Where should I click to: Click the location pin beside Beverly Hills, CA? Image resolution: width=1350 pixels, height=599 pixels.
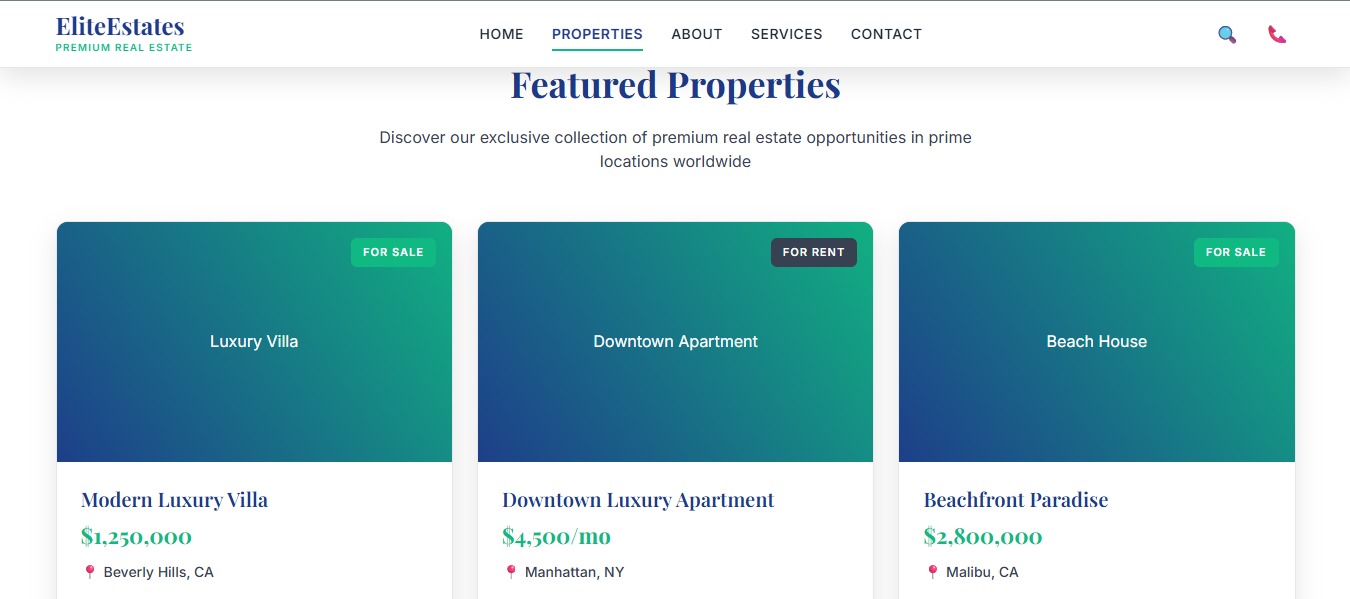click(x=89, y=571)
